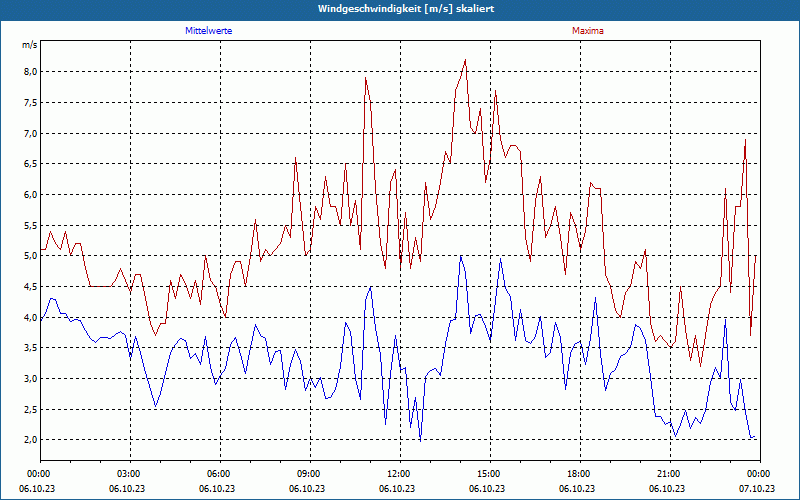This screenshot has height=500, width=800.
Task: Select the blue 'Mittelwerte' legend label
Action: 209,31
